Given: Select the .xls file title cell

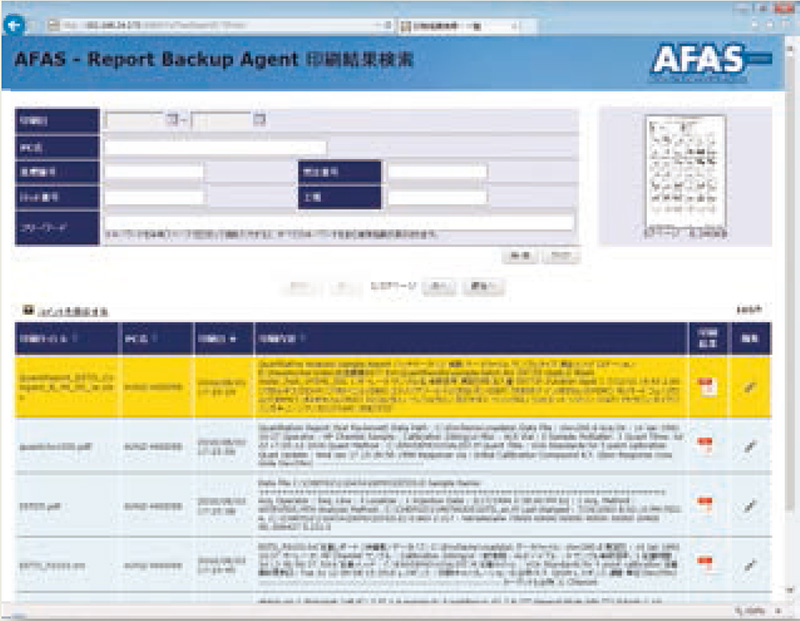Looking at the screenshot, I should point(67,565).
